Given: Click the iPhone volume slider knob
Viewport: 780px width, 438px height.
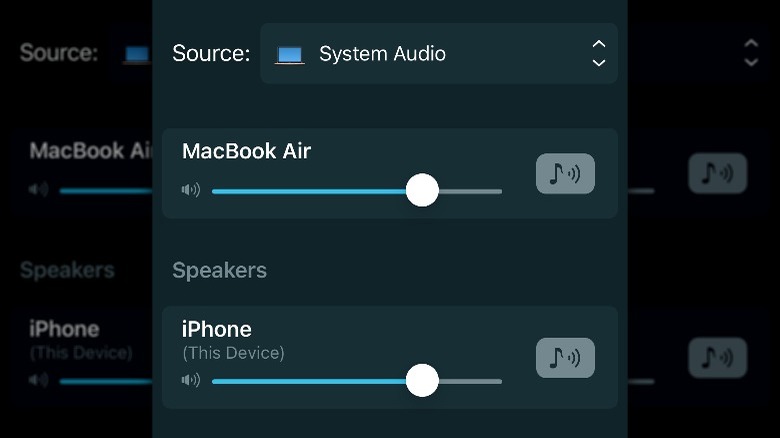Looking at the screenshot, I should 422,380.
